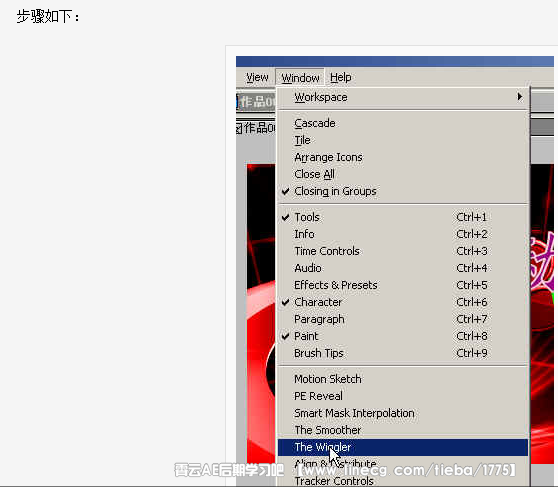558x487 pixels.
Task: Choose Cascade from Window menu
Action: (x=403, y=123)
